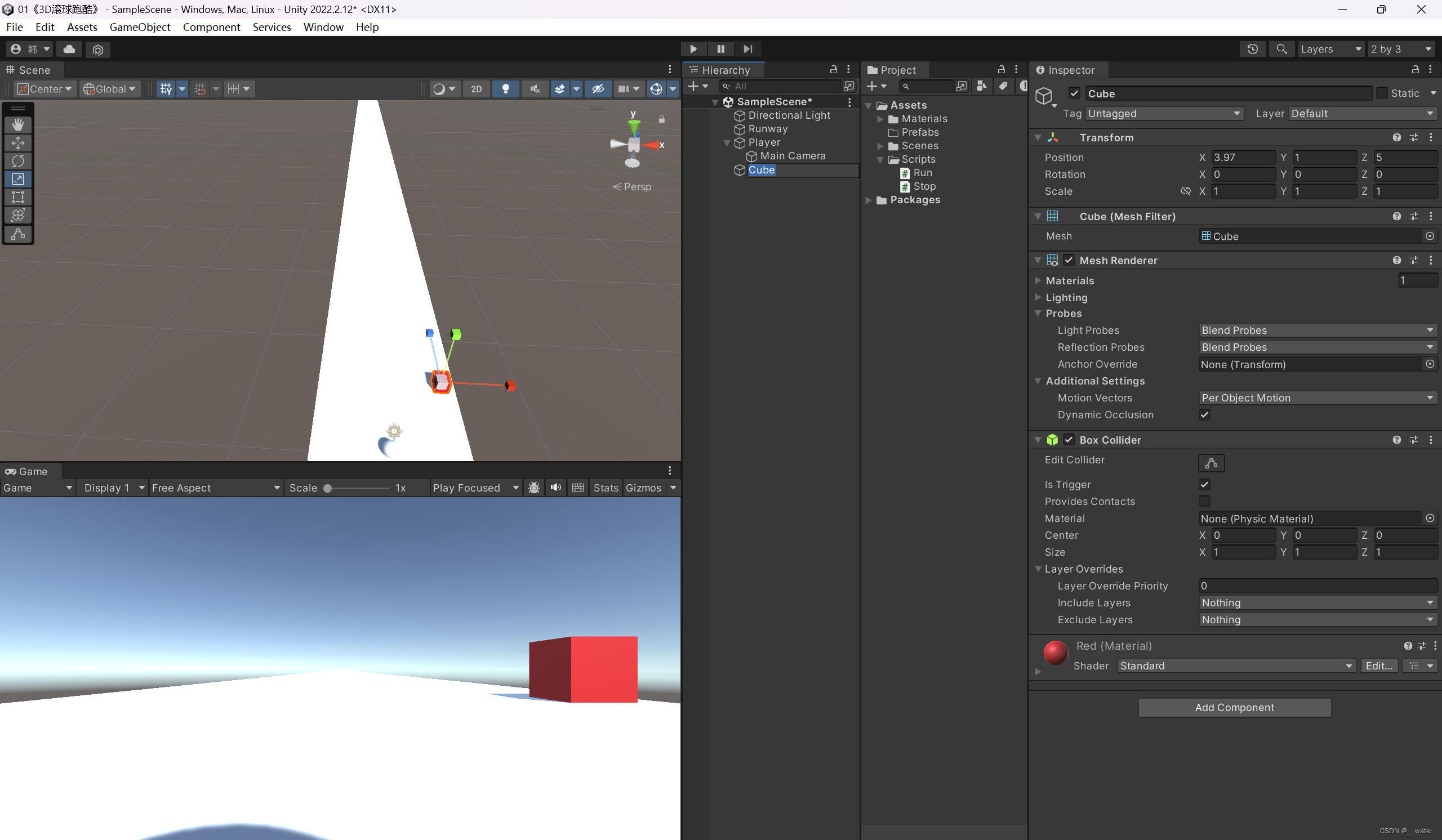Click the Pause button

click(720, 49)
